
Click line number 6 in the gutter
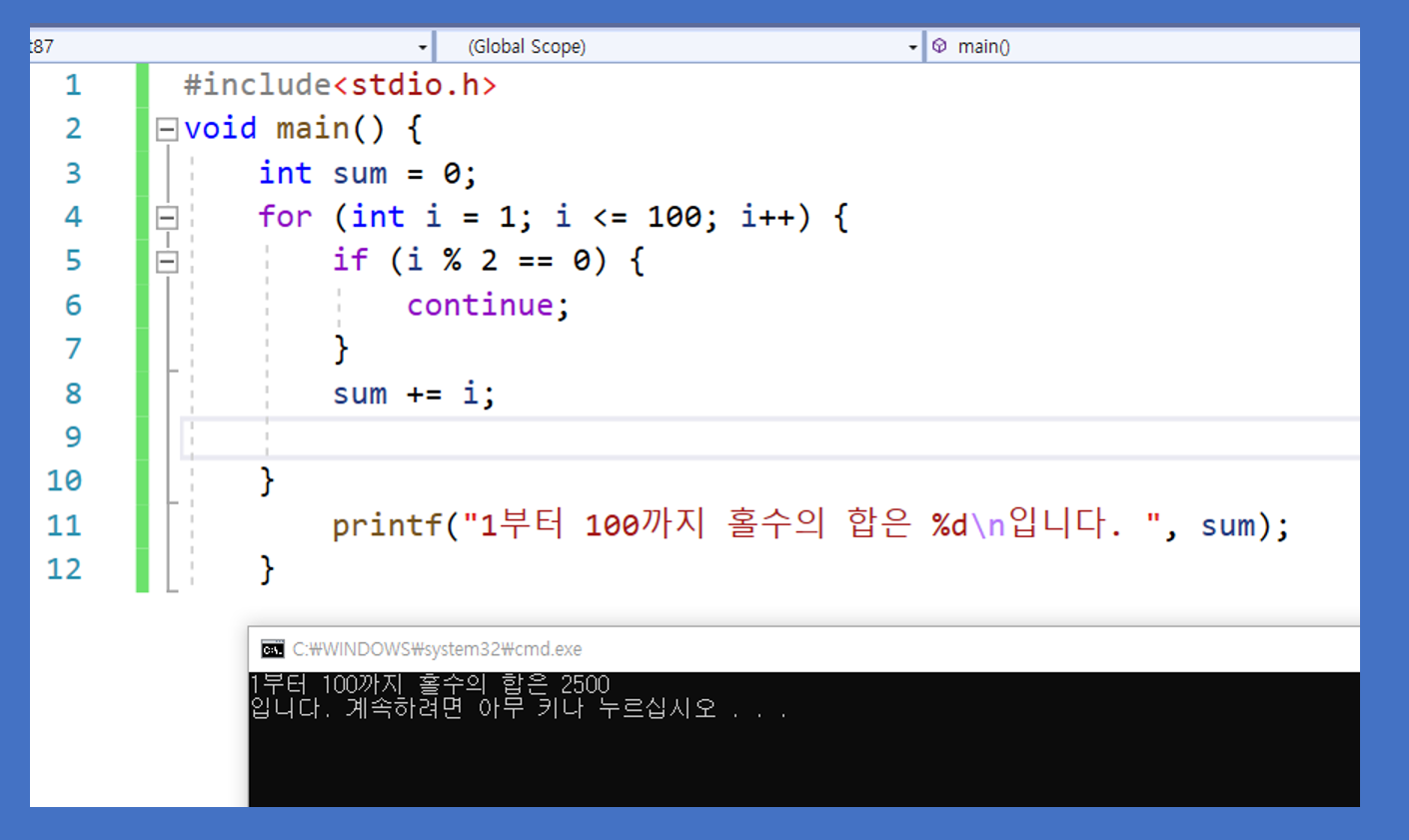[x=73, y=305]
